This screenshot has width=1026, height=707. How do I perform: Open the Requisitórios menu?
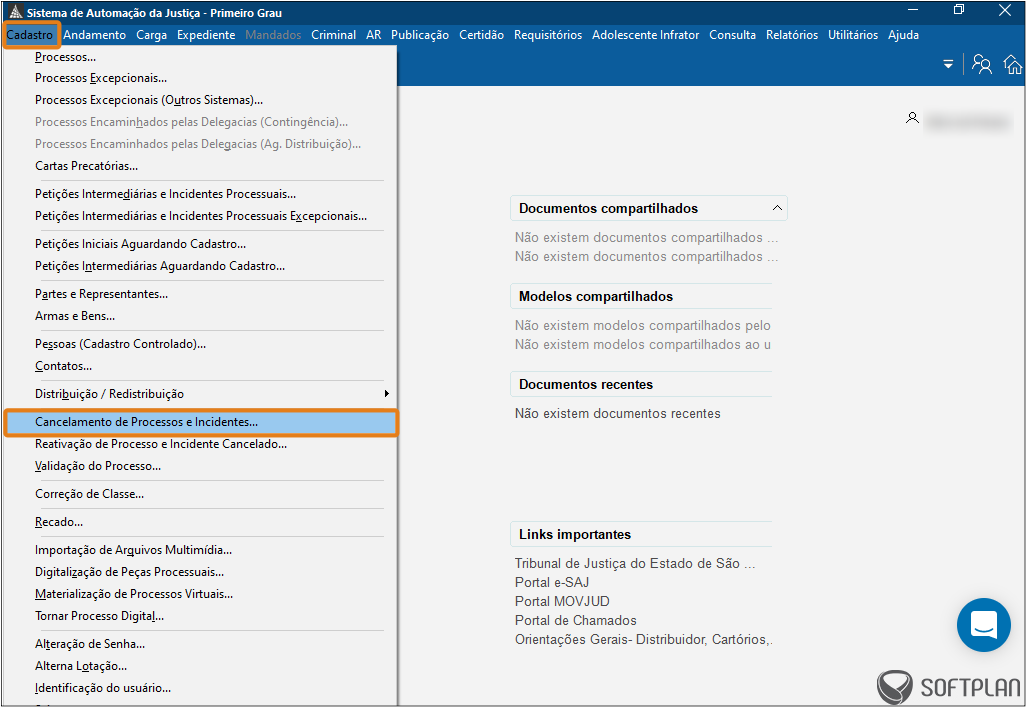coord(548,35)
